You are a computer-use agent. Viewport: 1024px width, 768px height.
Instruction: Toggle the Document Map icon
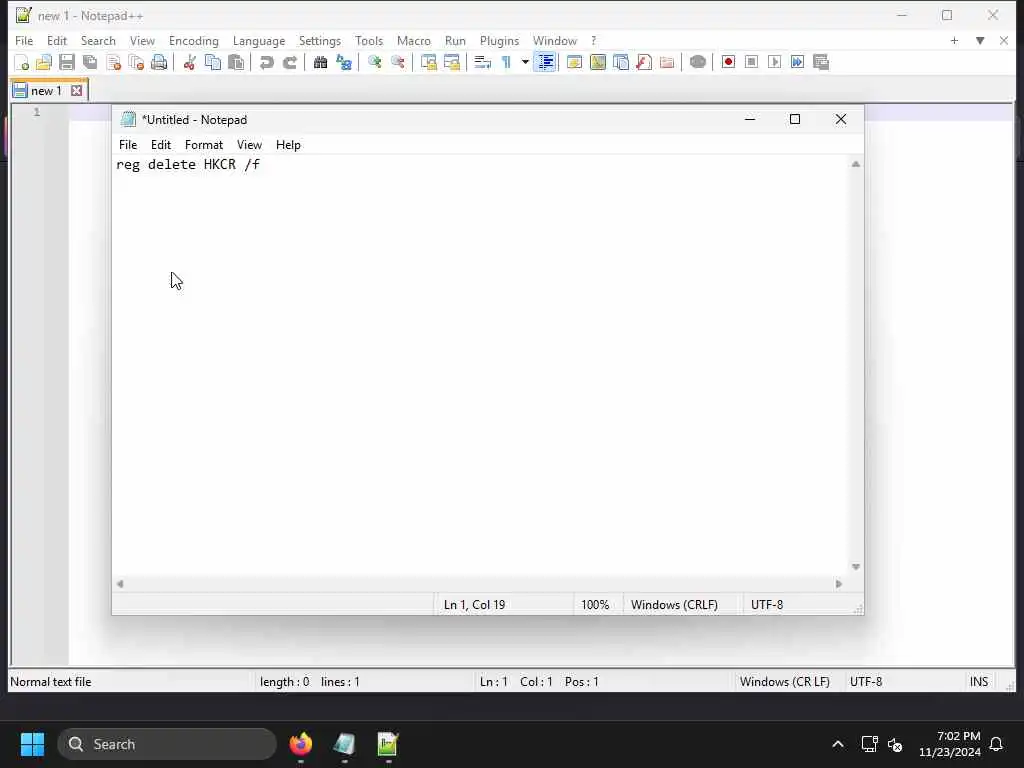click(x=598, y=63)
